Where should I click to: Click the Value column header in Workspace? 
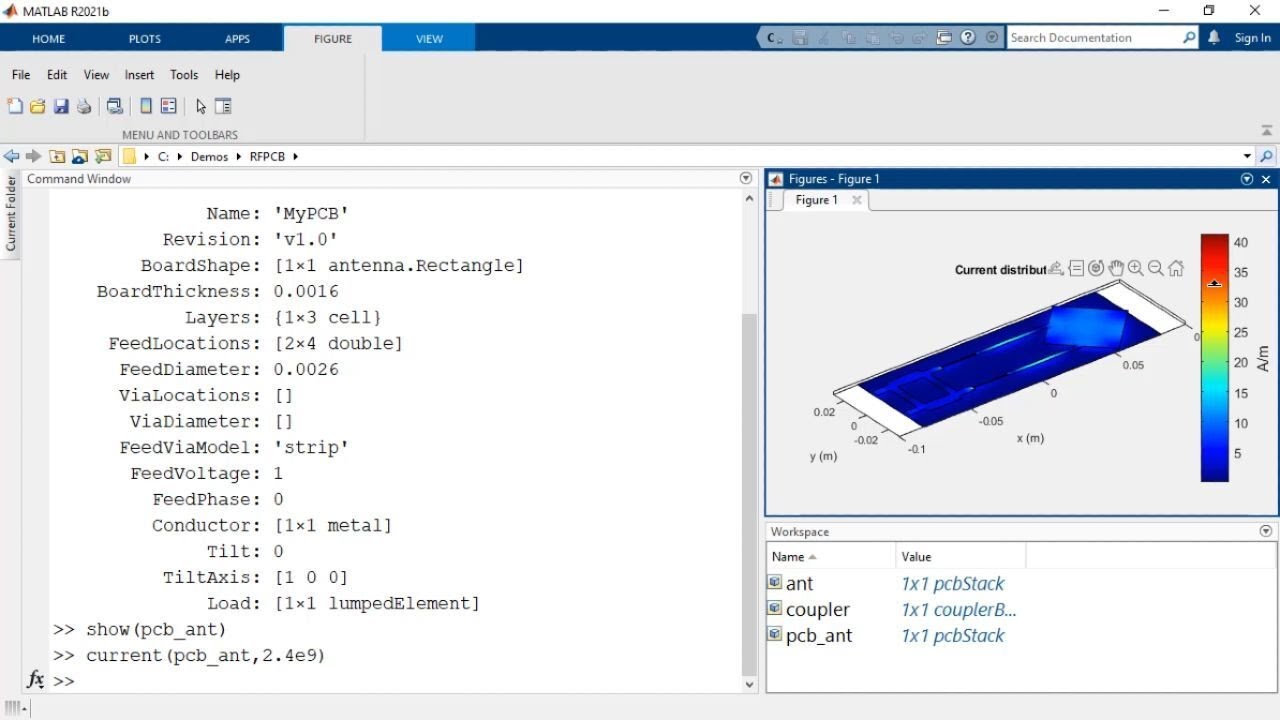click(961, 557)
